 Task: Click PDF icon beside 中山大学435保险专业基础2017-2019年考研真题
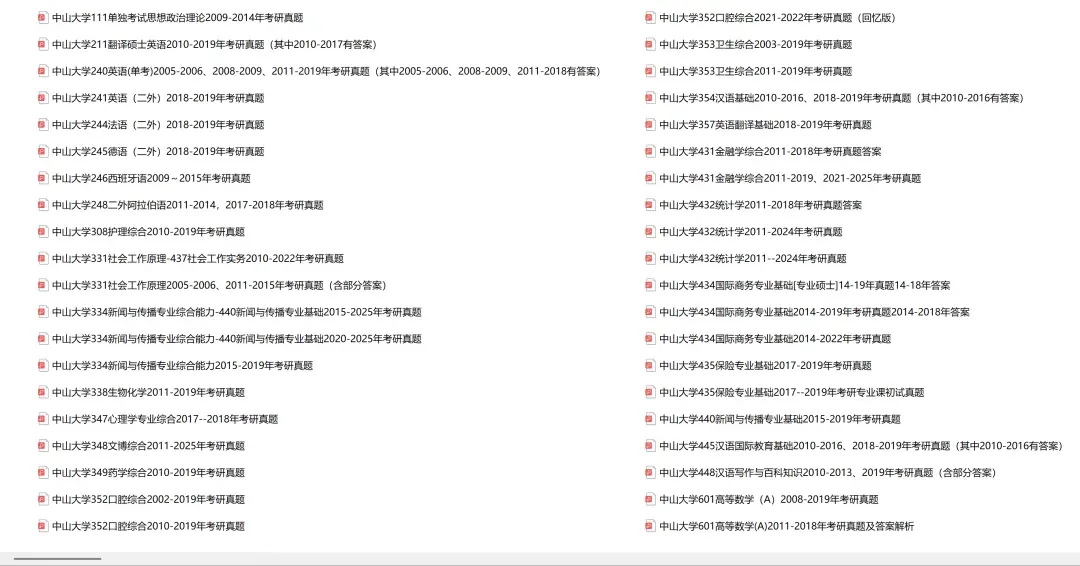coord(650,366)
